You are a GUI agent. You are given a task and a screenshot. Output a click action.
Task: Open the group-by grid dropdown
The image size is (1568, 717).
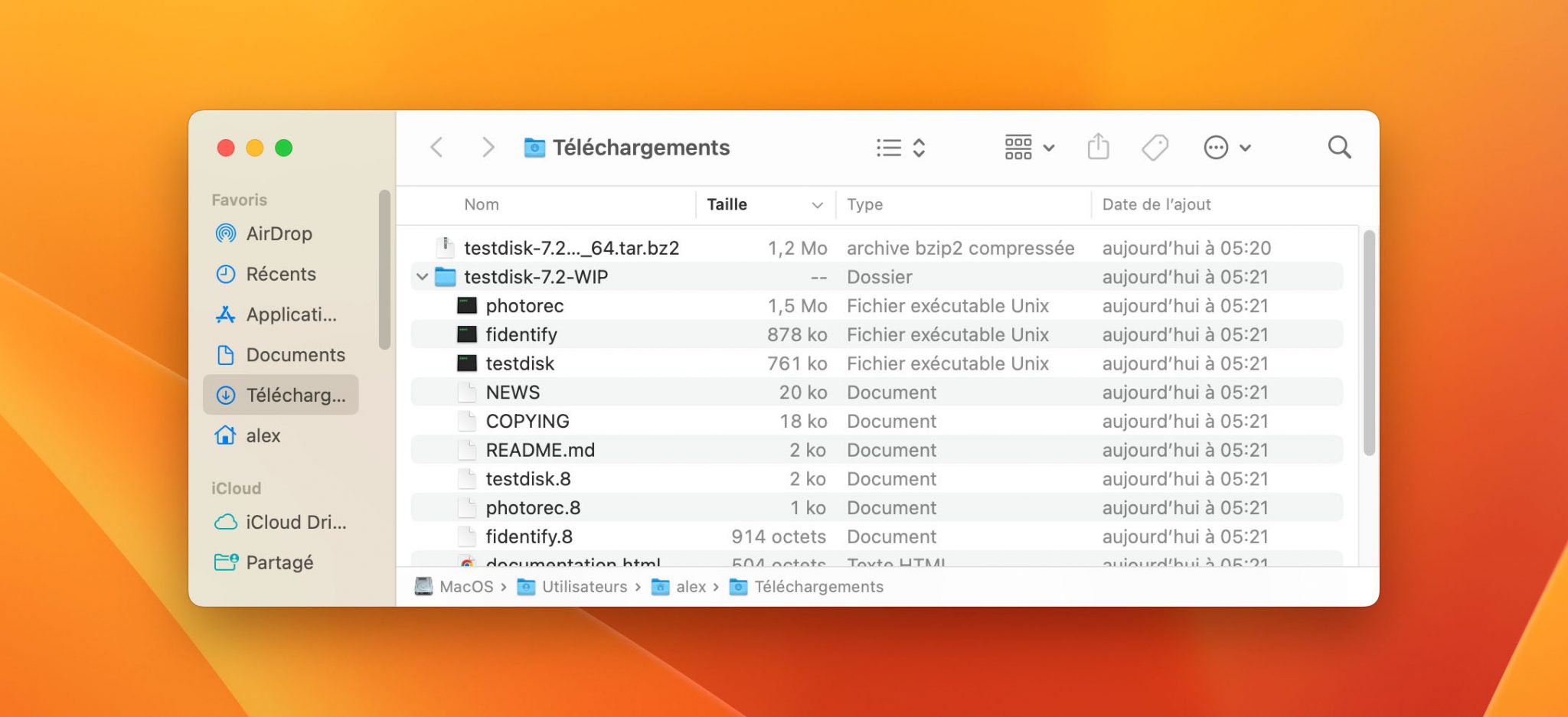[1029, 148]
